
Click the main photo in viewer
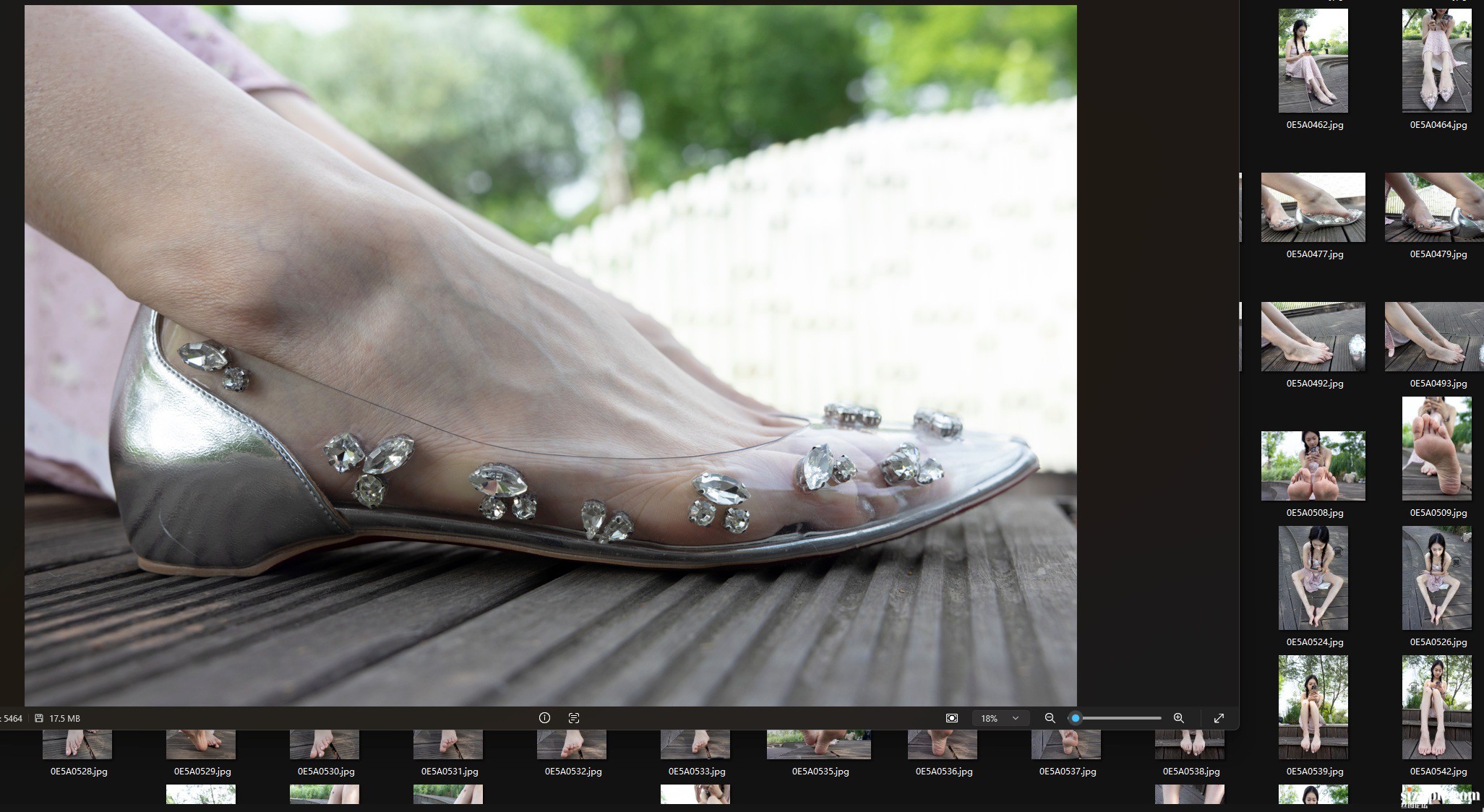551,355
